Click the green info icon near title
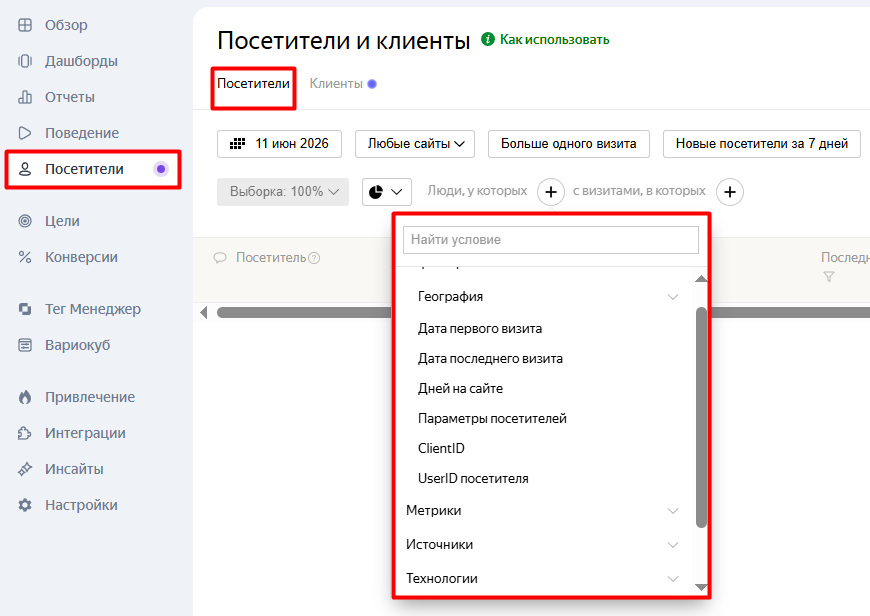The width and height of the screenshot is (870, 616). [x=488, y=39]
